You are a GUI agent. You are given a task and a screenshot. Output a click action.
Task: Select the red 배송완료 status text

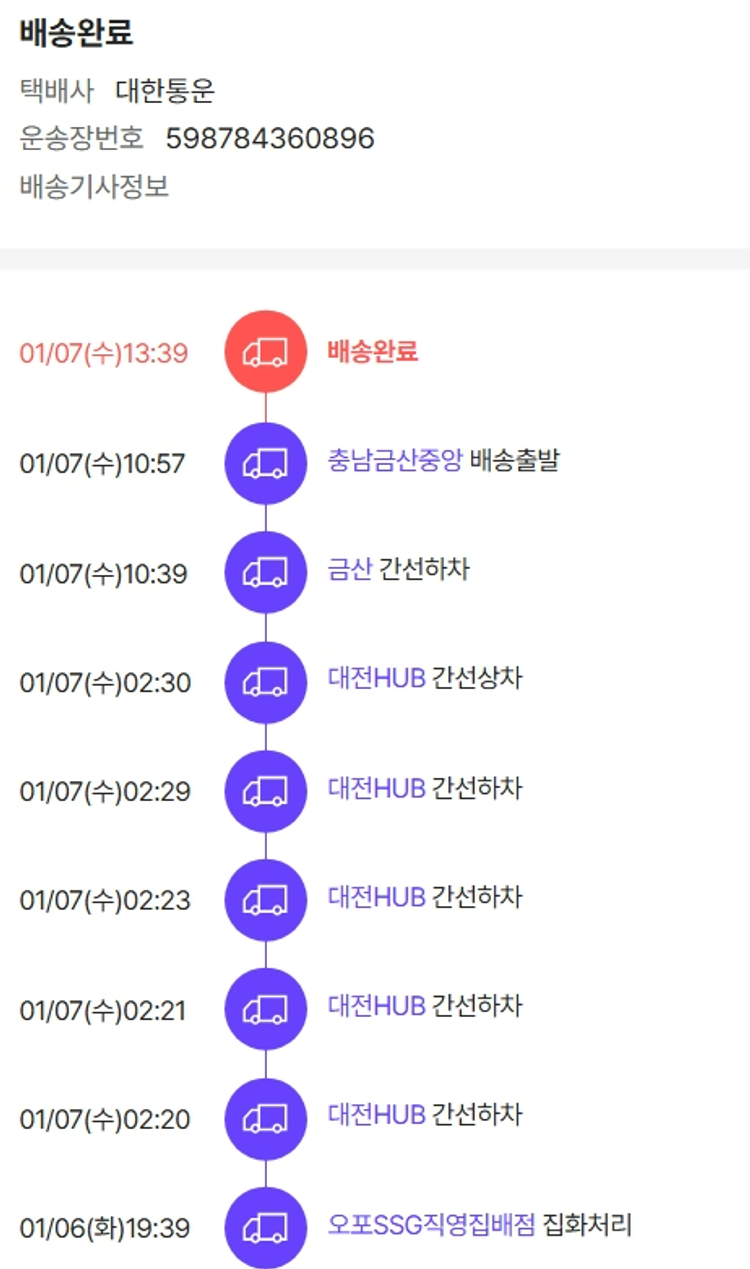coord(372,351)
